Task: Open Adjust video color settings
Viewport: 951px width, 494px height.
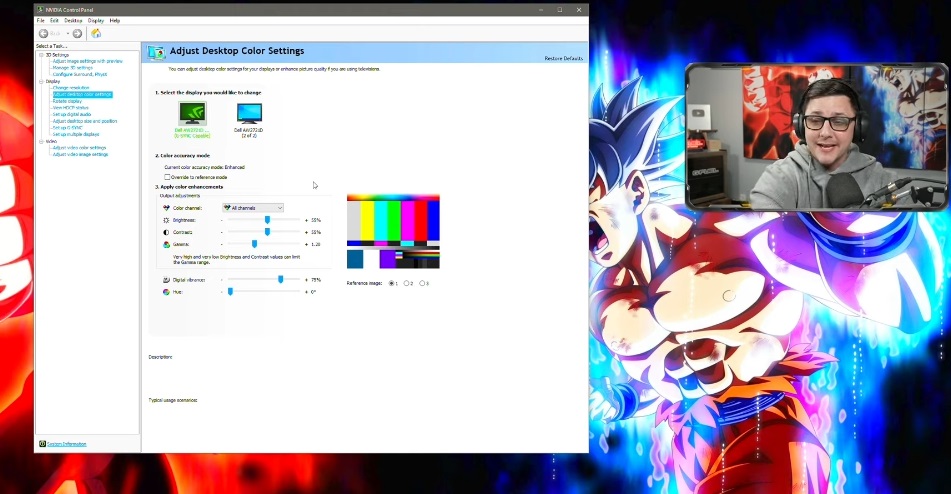Action: (79, 148)
